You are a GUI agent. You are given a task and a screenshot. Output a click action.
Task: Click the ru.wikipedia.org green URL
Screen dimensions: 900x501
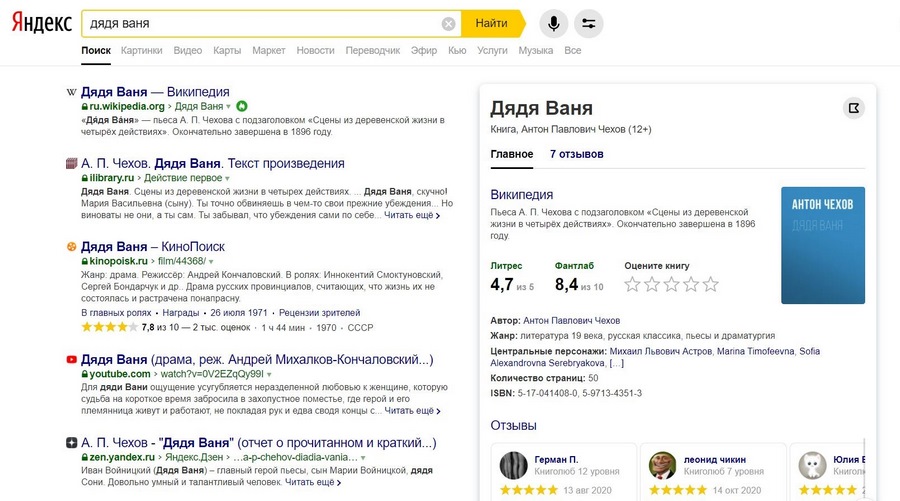coord(127,107)
